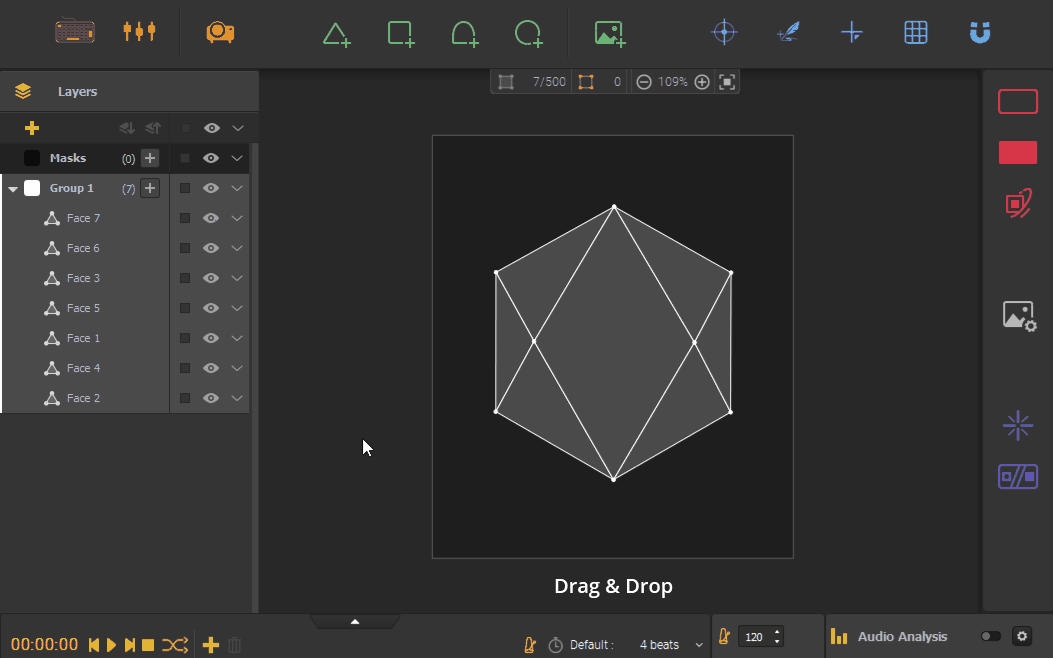Select the quad shape creation tool
Screen dimensions: 1053x658
point(400,32)
